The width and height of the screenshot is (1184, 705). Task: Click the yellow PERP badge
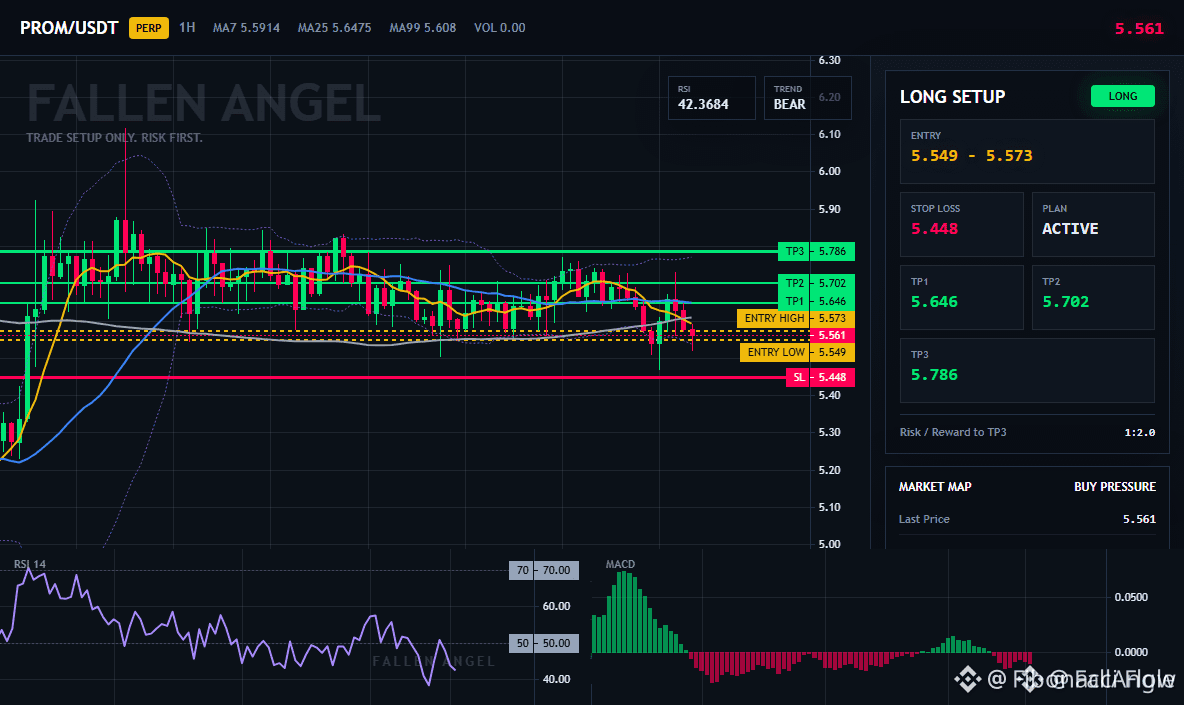click(149, 28)
